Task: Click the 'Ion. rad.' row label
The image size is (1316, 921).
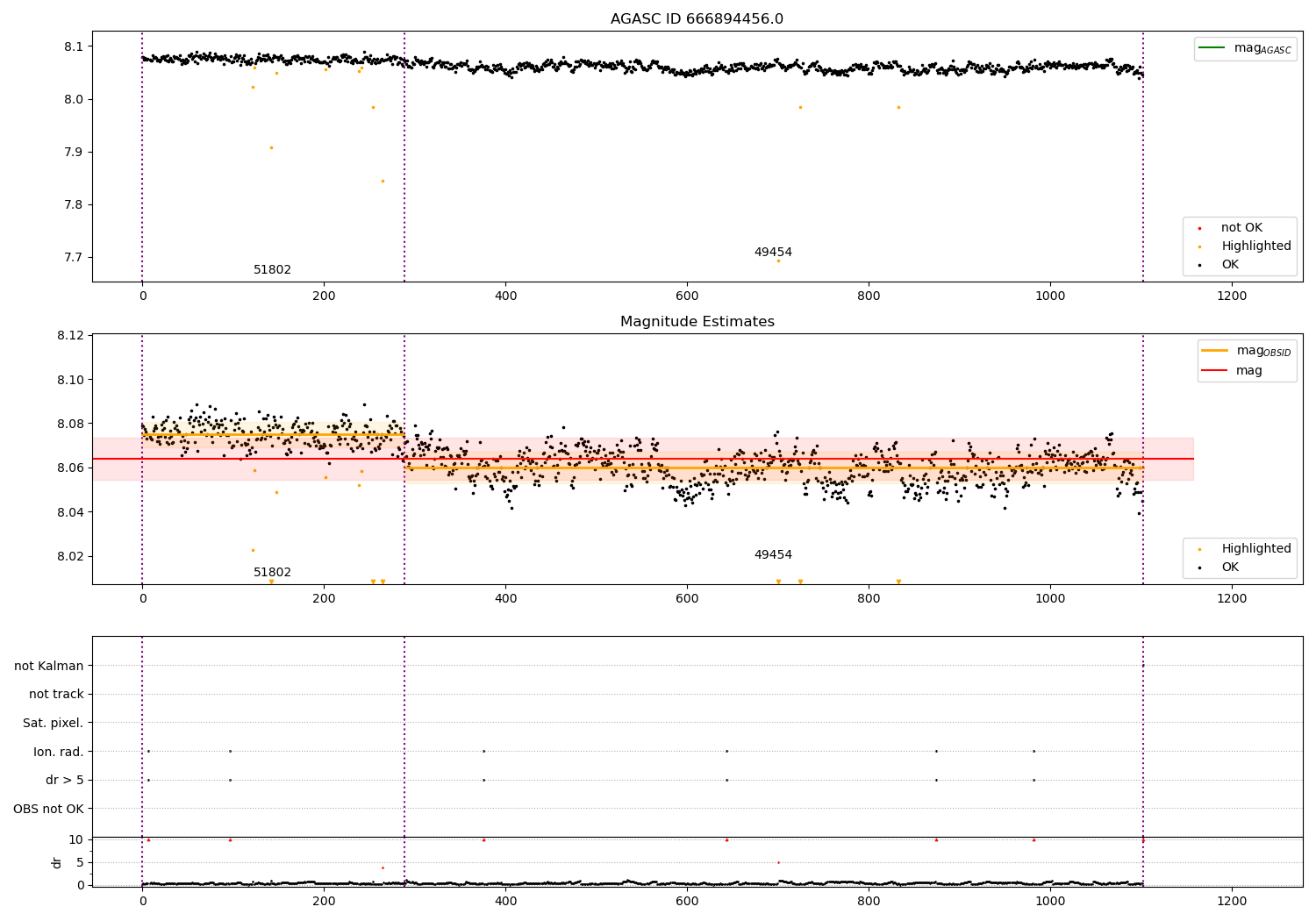Action: (x=59, y=753)
